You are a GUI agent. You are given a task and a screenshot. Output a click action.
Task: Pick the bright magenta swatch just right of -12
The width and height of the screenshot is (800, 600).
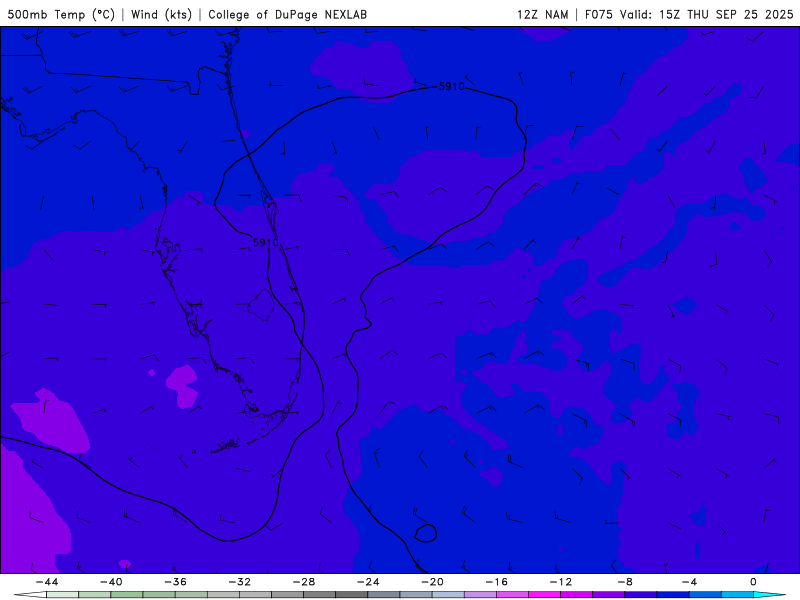[577, 594]
